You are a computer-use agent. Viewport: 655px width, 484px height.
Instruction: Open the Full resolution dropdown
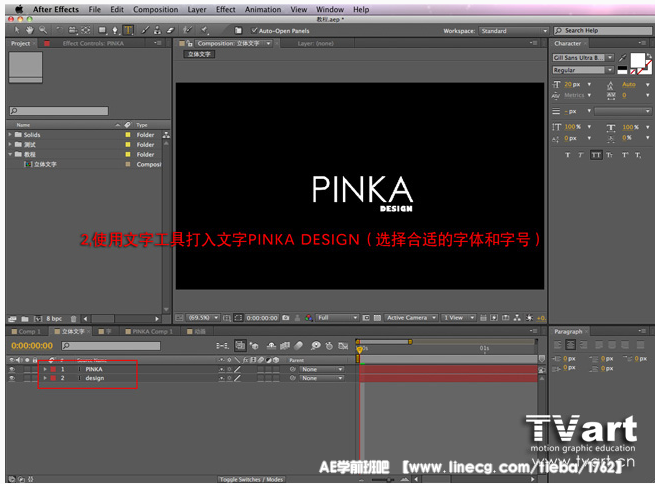(337, 318)
